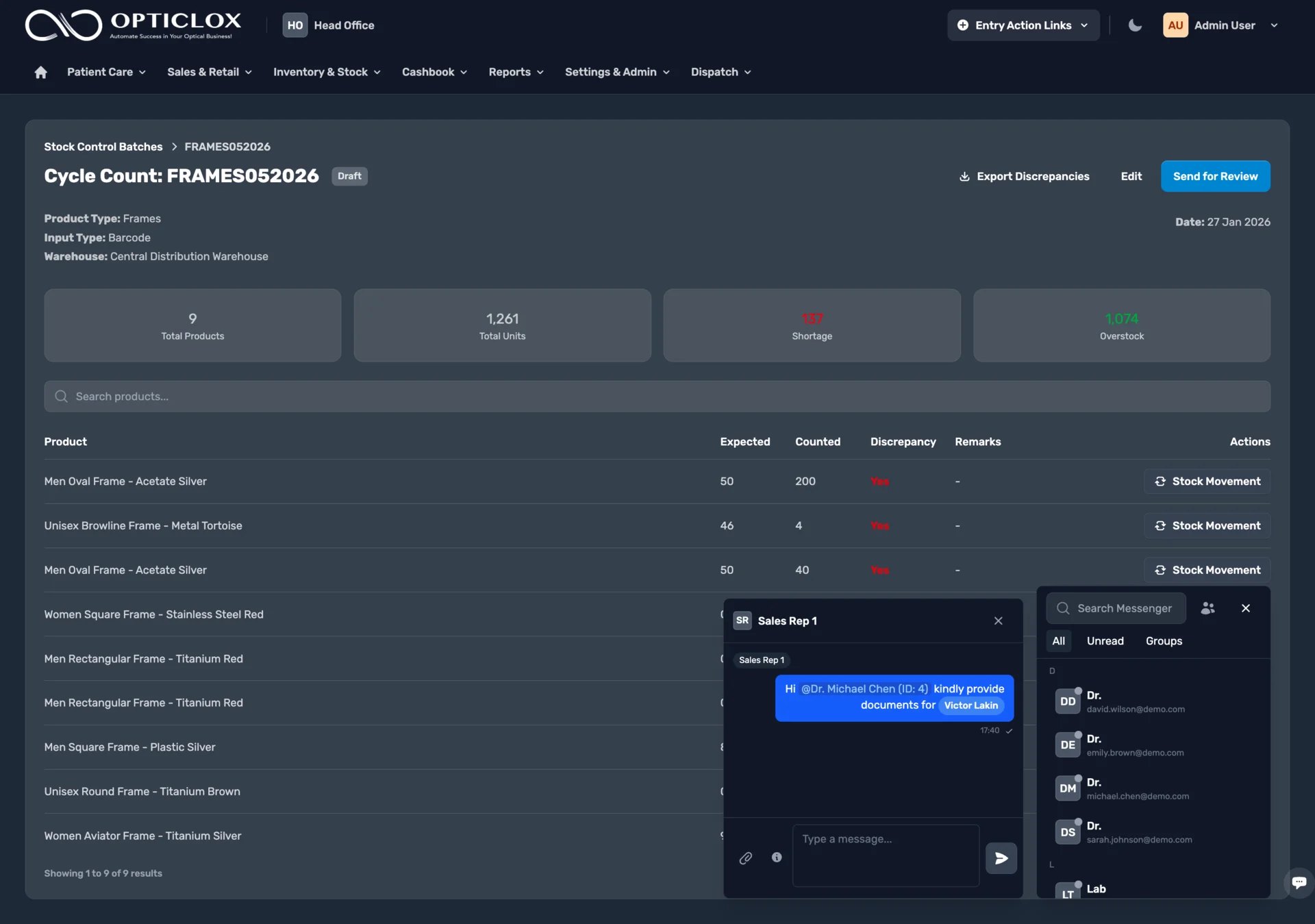1315x924 pixels.
Task: Click the home icon in navigation bar
Action: [x=40, y=72]
